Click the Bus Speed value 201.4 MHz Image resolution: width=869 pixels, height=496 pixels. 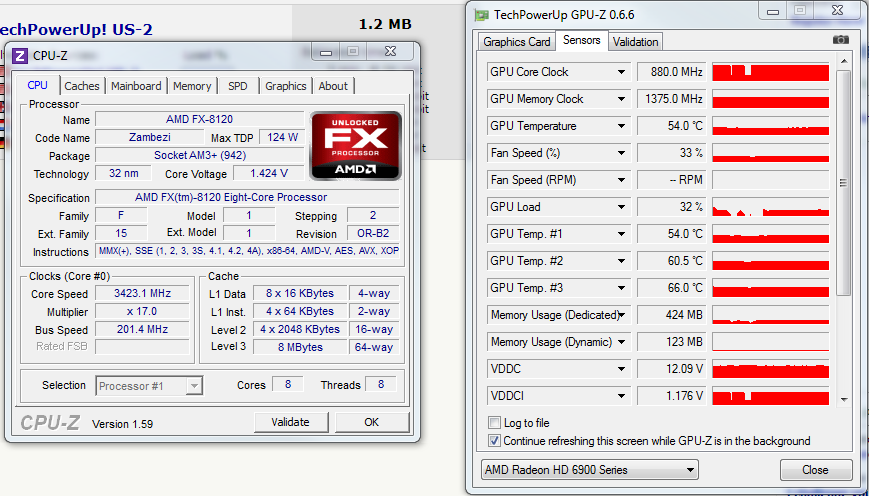click(142, 329)
